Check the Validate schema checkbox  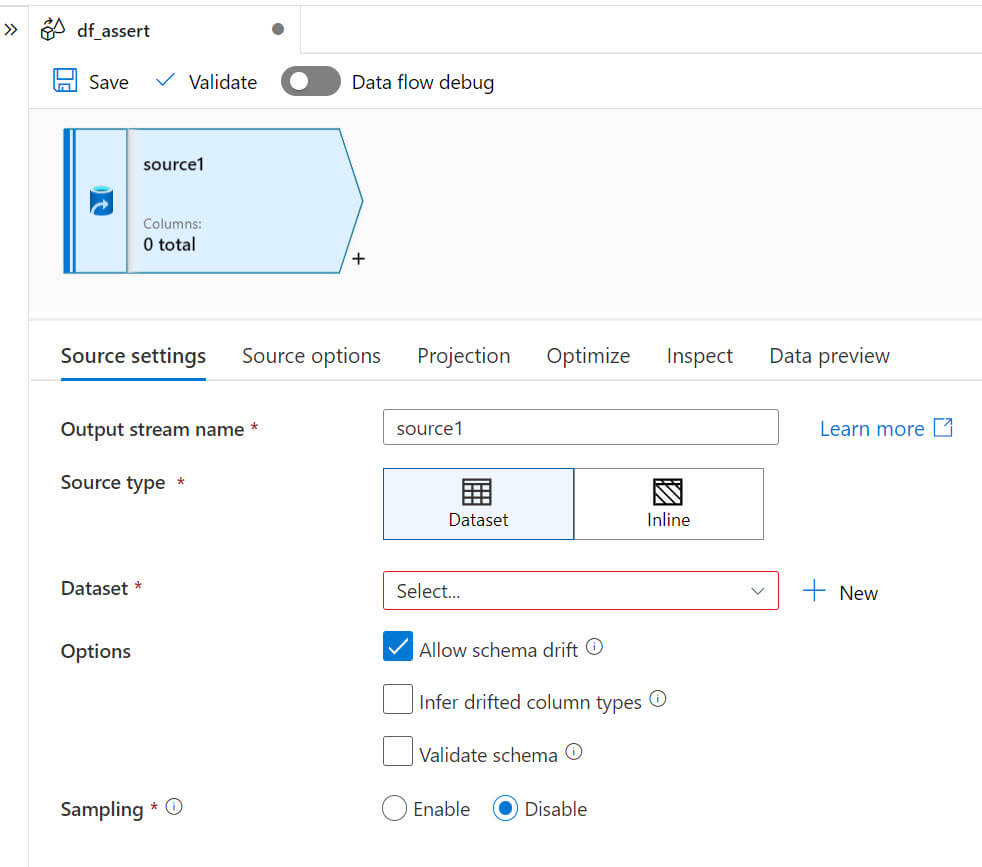[398, 751]
